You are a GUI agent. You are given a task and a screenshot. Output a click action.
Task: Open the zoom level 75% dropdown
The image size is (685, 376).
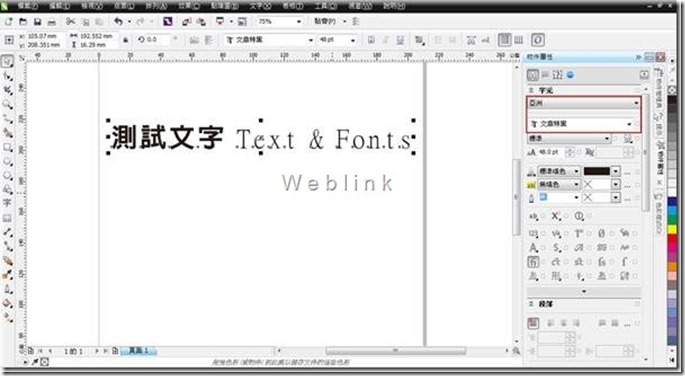tap(299, 21)
